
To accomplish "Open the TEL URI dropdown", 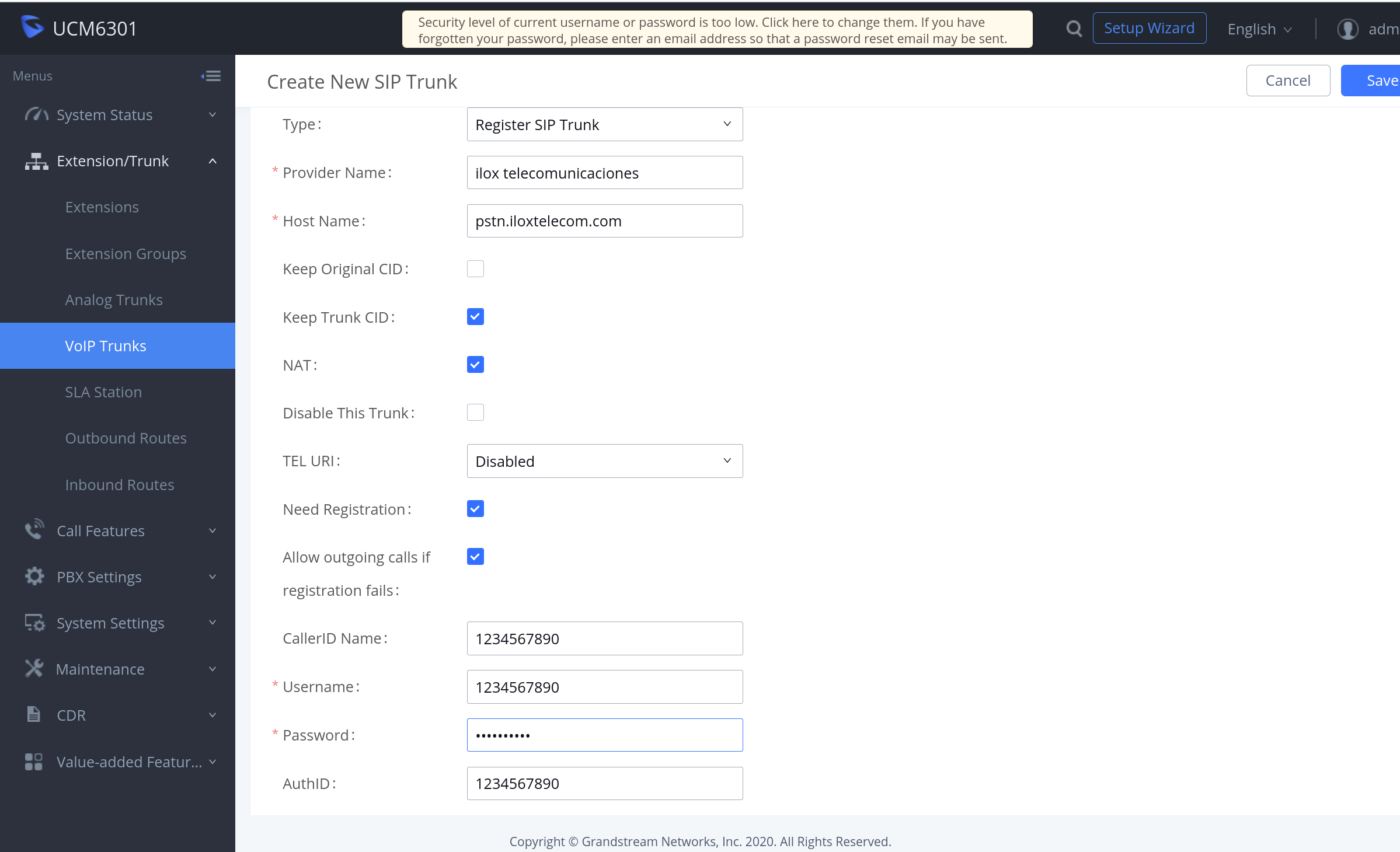I will click(x=604, y=461).
